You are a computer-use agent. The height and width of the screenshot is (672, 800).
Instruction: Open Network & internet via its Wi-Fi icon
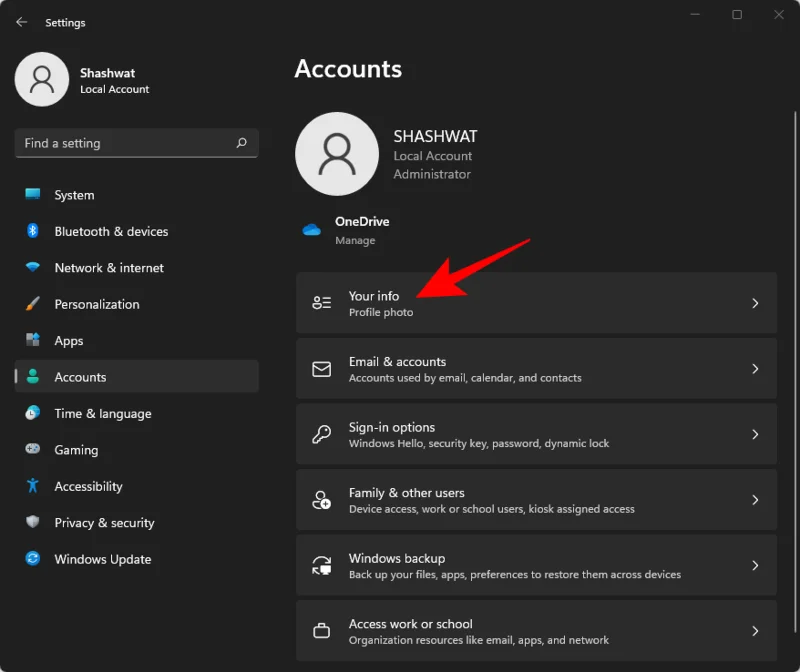pyautogui.click(x=31, y=268)
